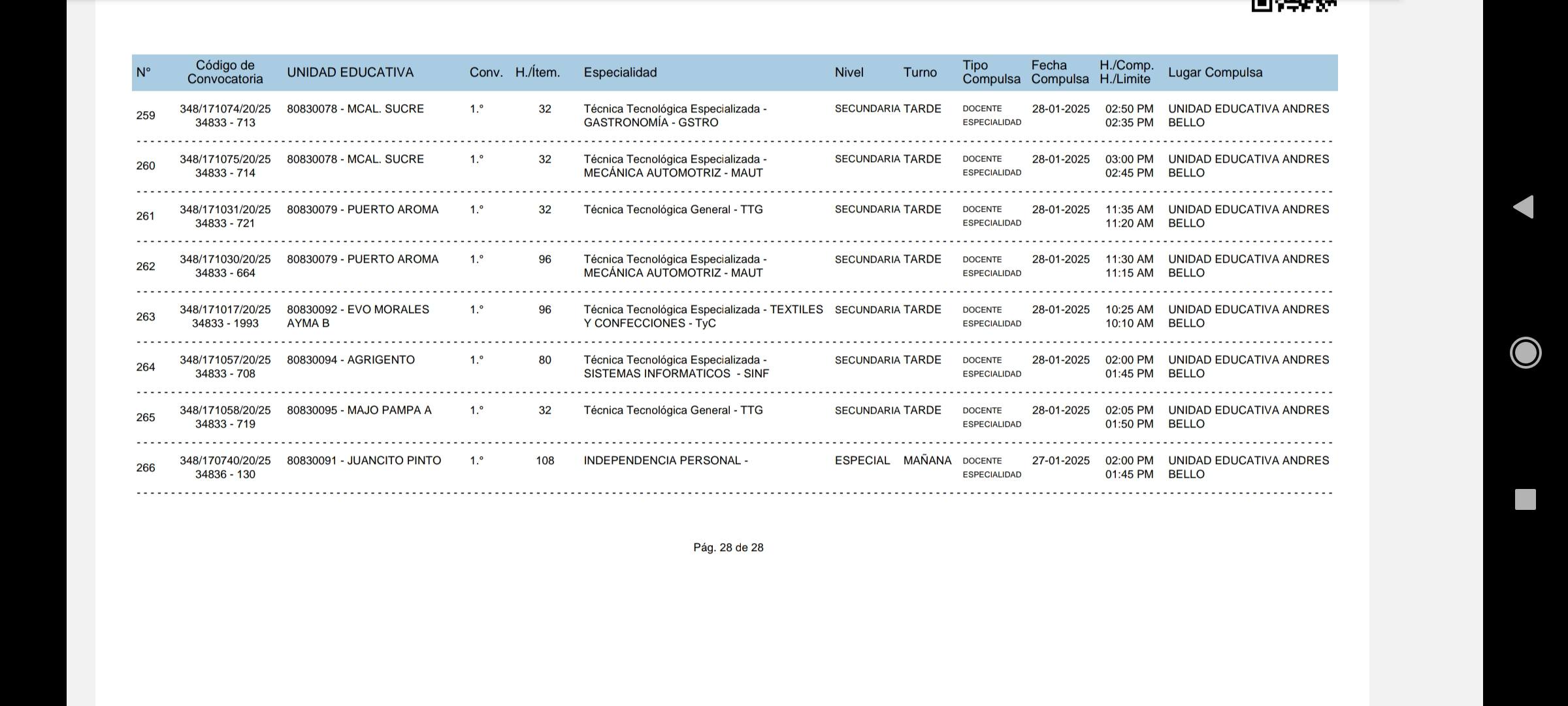The image size is (1568, 706).
Task: Click the 'Especialidad' column header
Action: coord(620,73)
